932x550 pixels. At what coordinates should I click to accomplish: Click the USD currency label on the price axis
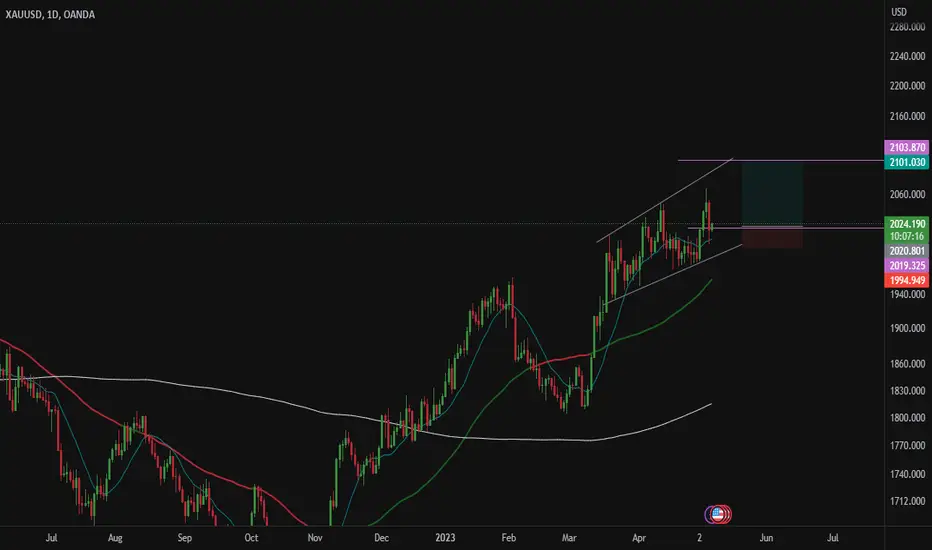tap(899, 12)
